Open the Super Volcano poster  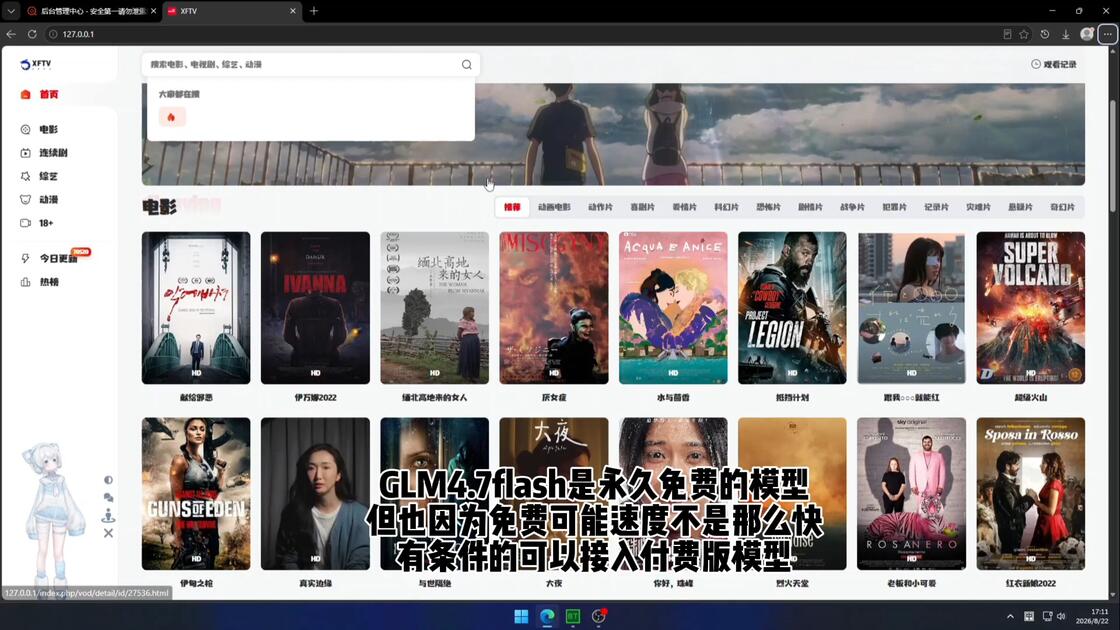coord(1031,308)
